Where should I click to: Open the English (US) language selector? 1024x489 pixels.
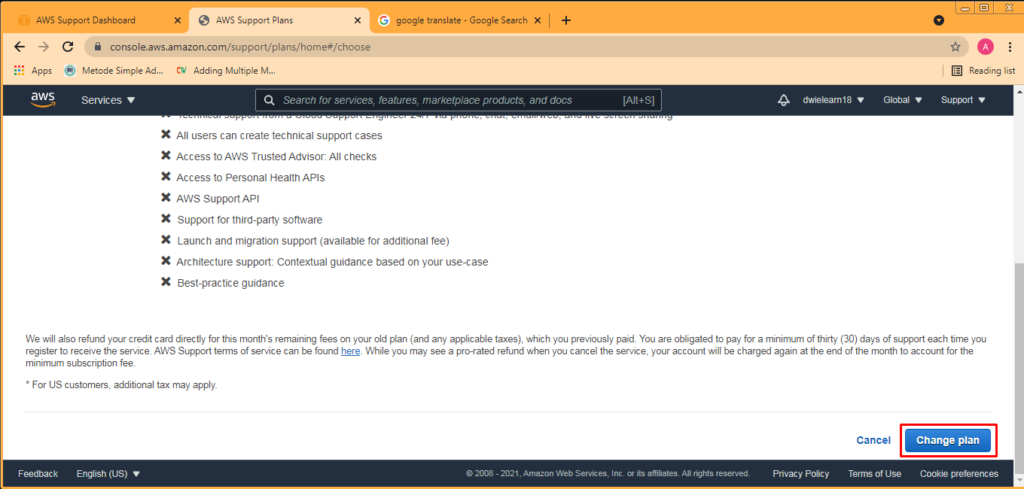coord(108,473)
